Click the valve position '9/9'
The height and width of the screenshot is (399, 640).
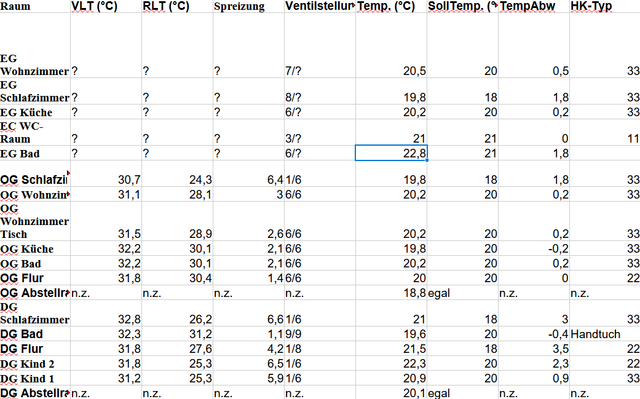320,334
